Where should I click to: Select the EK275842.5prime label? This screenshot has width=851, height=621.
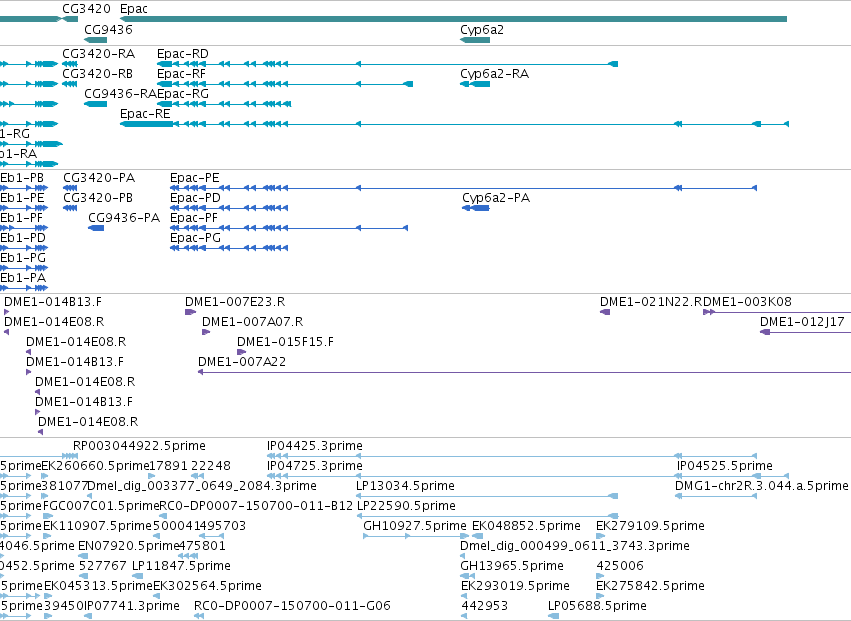pos(650,586)
